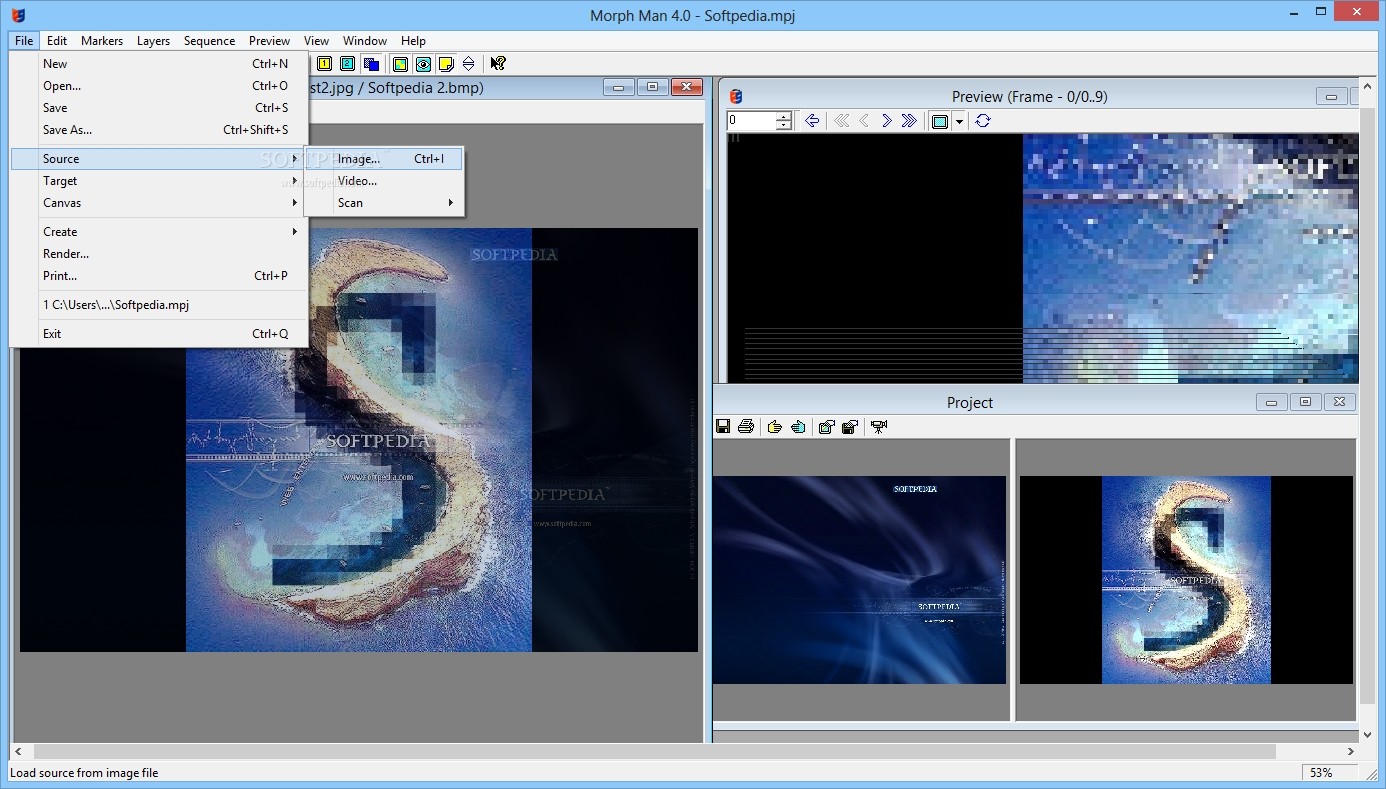Expand the Source submenu entry
1386x789 pixels.
159,159
